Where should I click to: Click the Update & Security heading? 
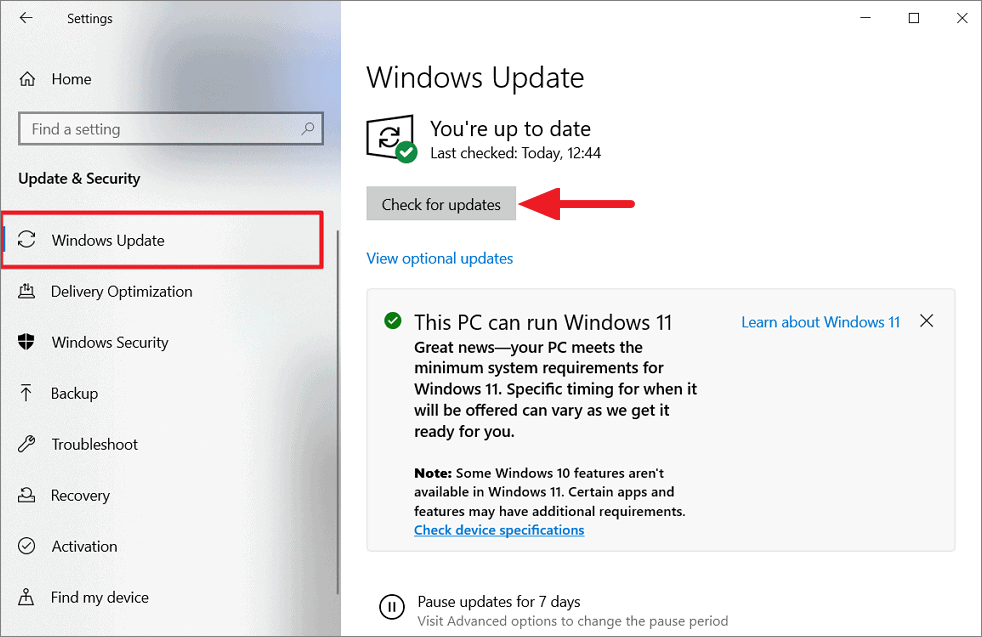tap(79, 179)
